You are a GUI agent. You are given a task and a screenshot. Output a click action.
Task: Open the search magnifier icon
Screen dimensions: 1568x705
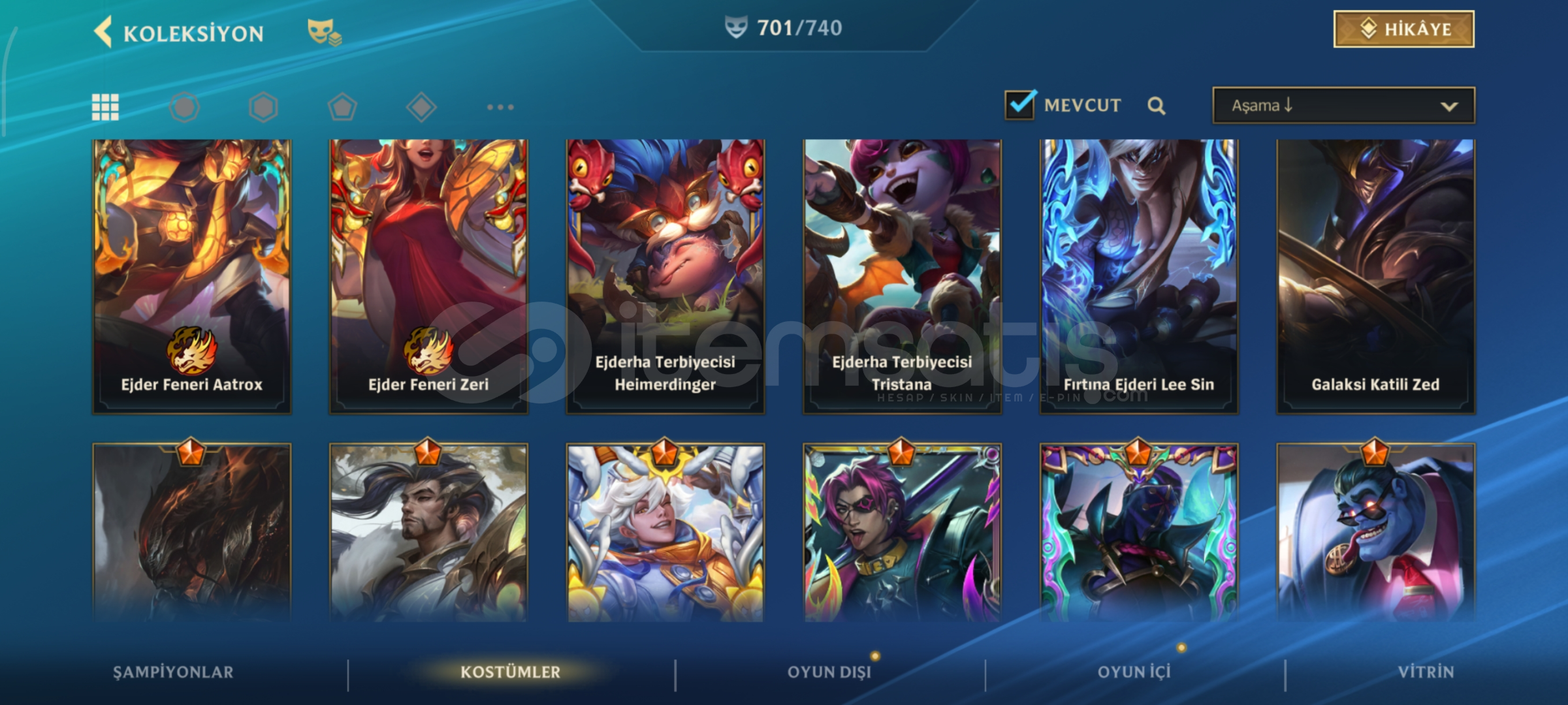[x=1156, y=106]
